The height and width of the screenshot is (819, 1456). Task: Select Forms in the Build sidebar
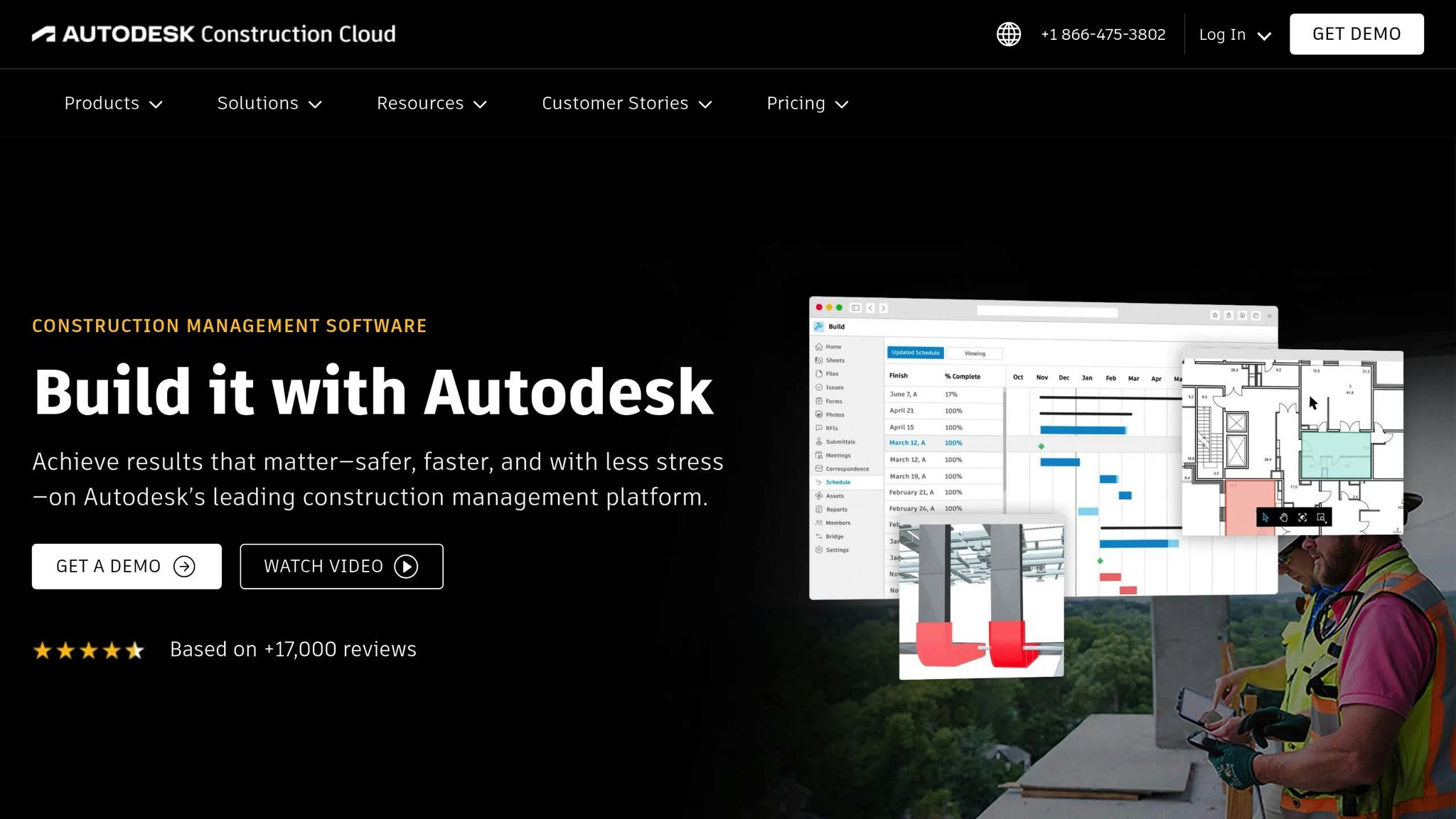[829, 401]
